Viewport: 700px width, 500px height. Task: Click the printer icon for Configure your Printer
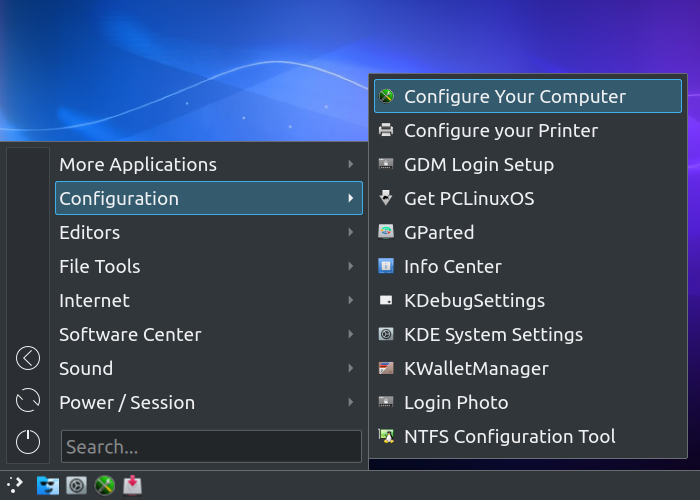[x=386, y=130]
